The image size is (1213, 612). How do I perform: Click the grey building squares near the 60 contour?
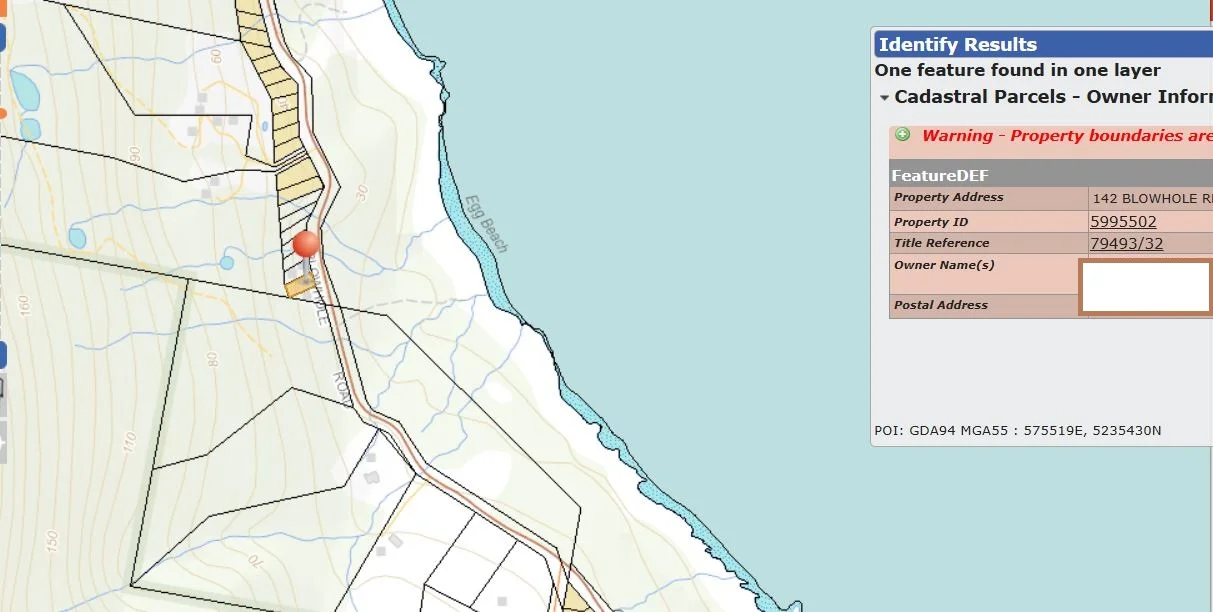(205, 101)
